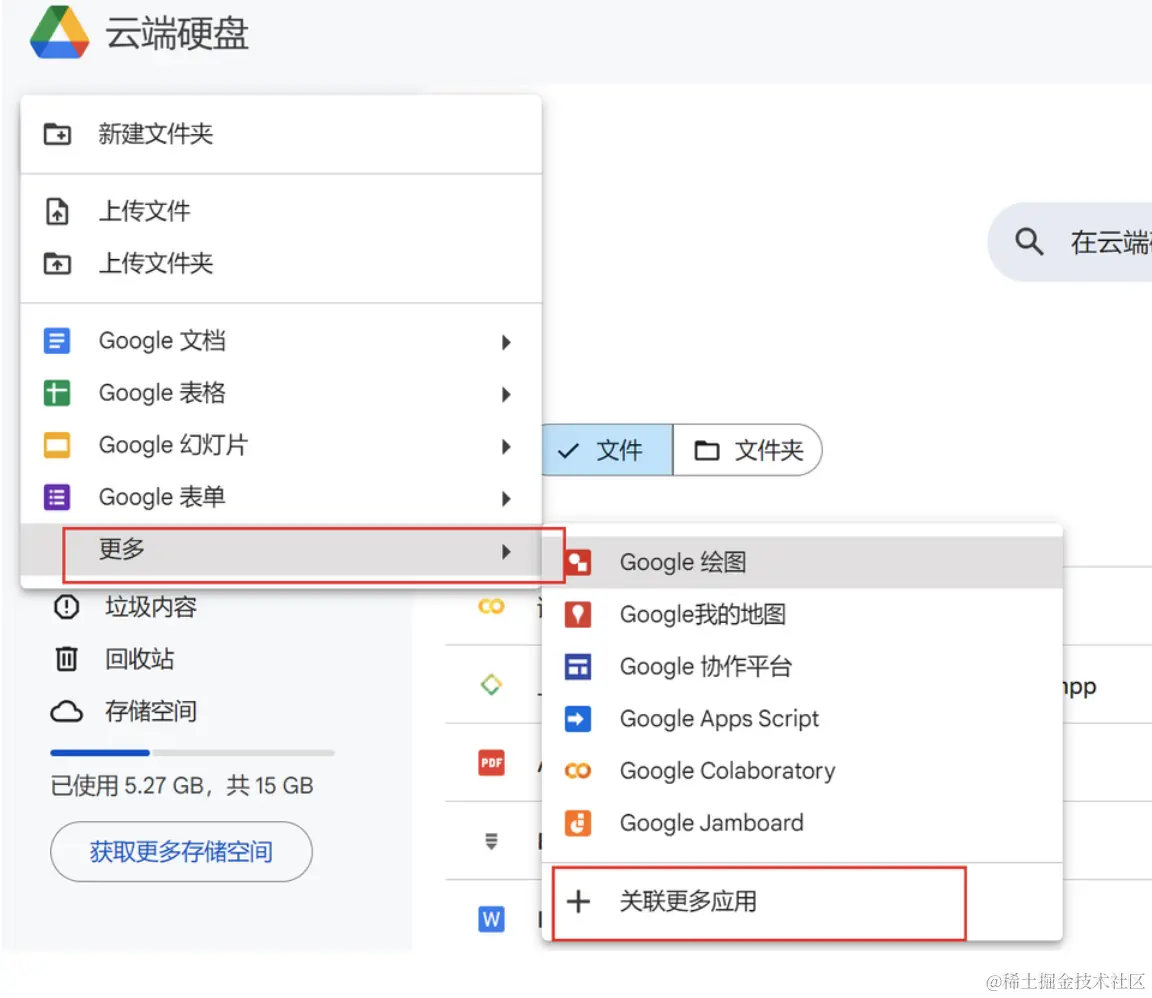The height and width of the screenshot is (998, 1152).
Task: Open Google Apps Script entry
Action: [x=802, y=719]
